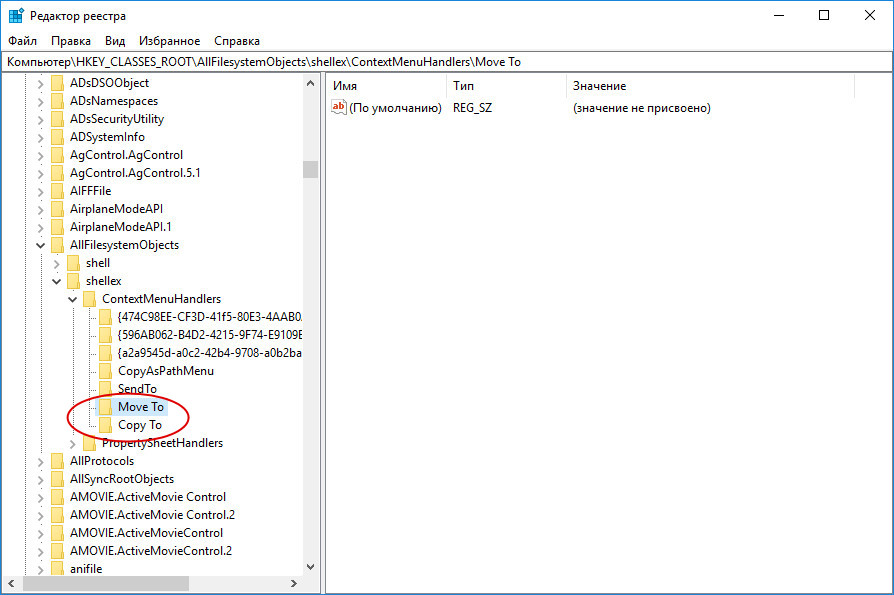
Task: Select the ADsSecurityUtility key
Action: point(117,119)
